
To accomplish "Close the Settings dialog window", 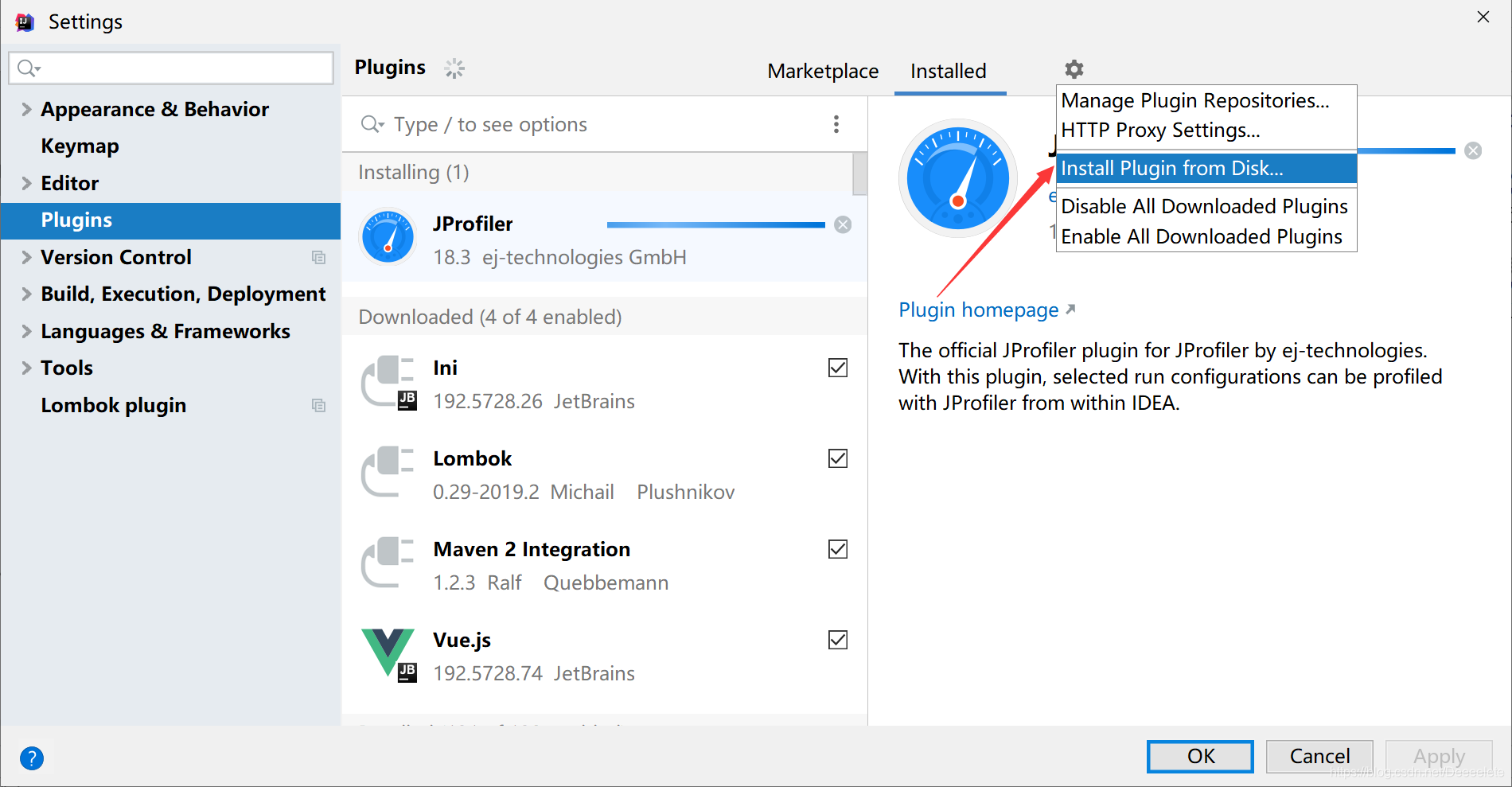I will [x=1483, y=17].
